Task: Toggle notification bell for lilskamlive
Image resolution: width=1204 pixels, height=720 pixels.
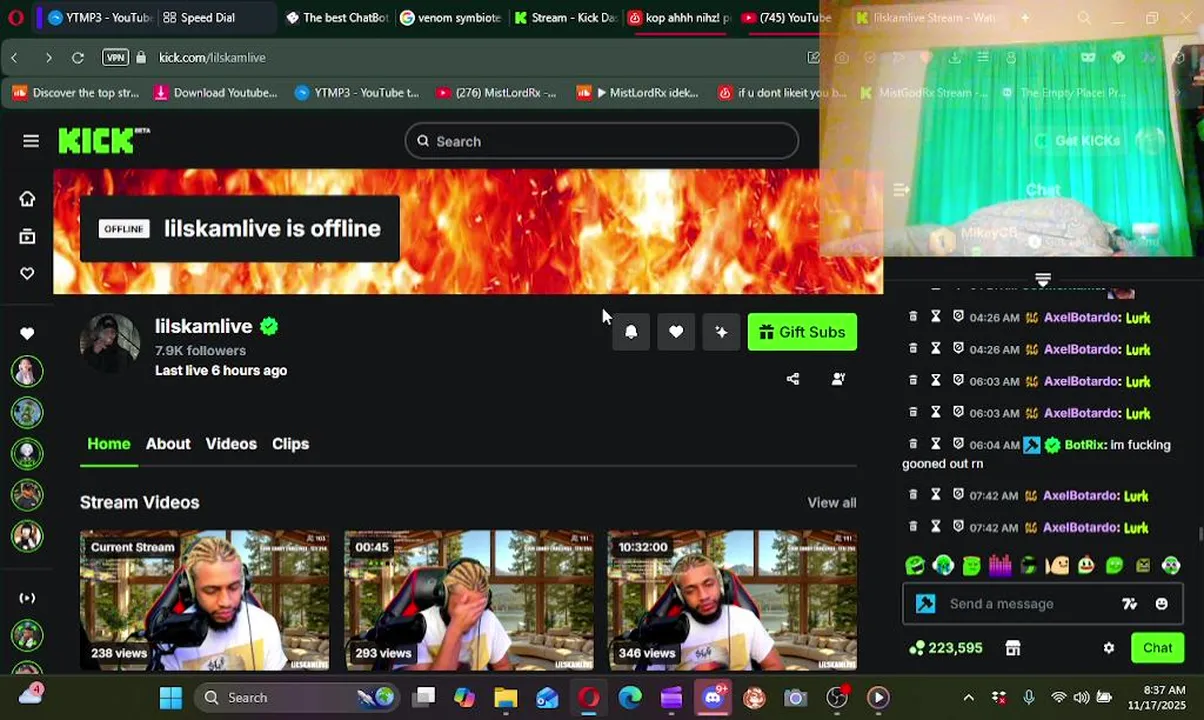Action: [631, 332]
